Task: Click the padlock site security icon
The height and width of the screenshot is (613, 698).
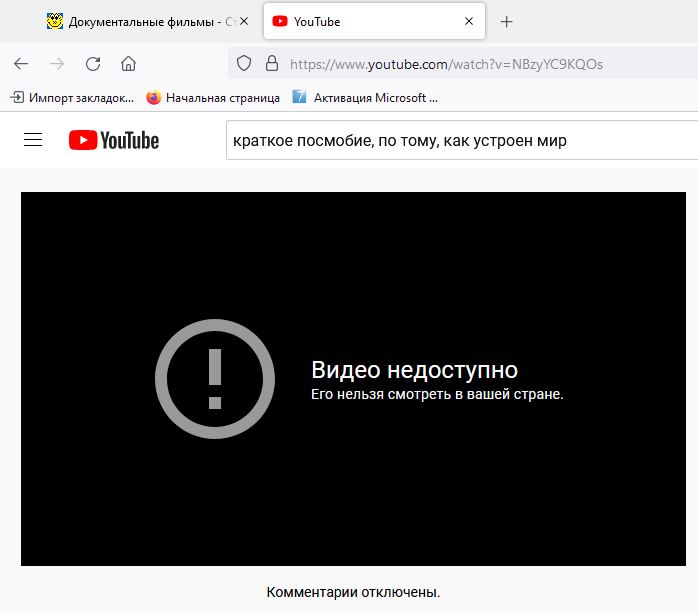Action: [x=272, y=64]
